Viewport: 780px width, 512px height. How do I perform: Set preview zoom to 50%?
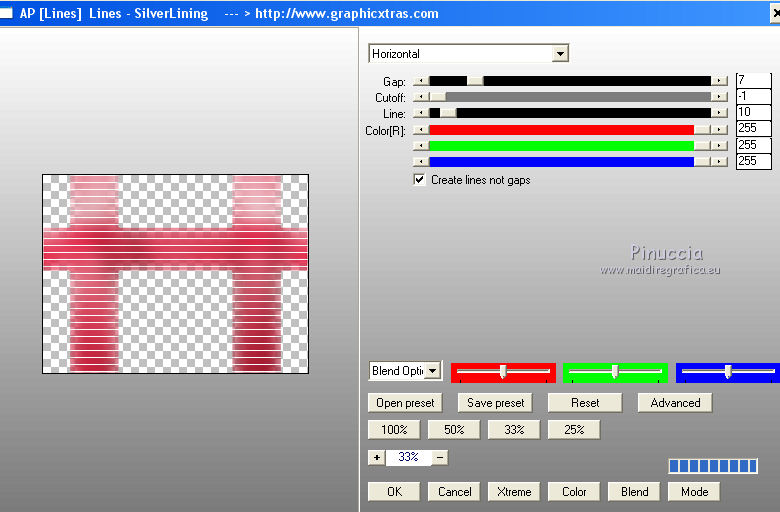pos(454,430)
